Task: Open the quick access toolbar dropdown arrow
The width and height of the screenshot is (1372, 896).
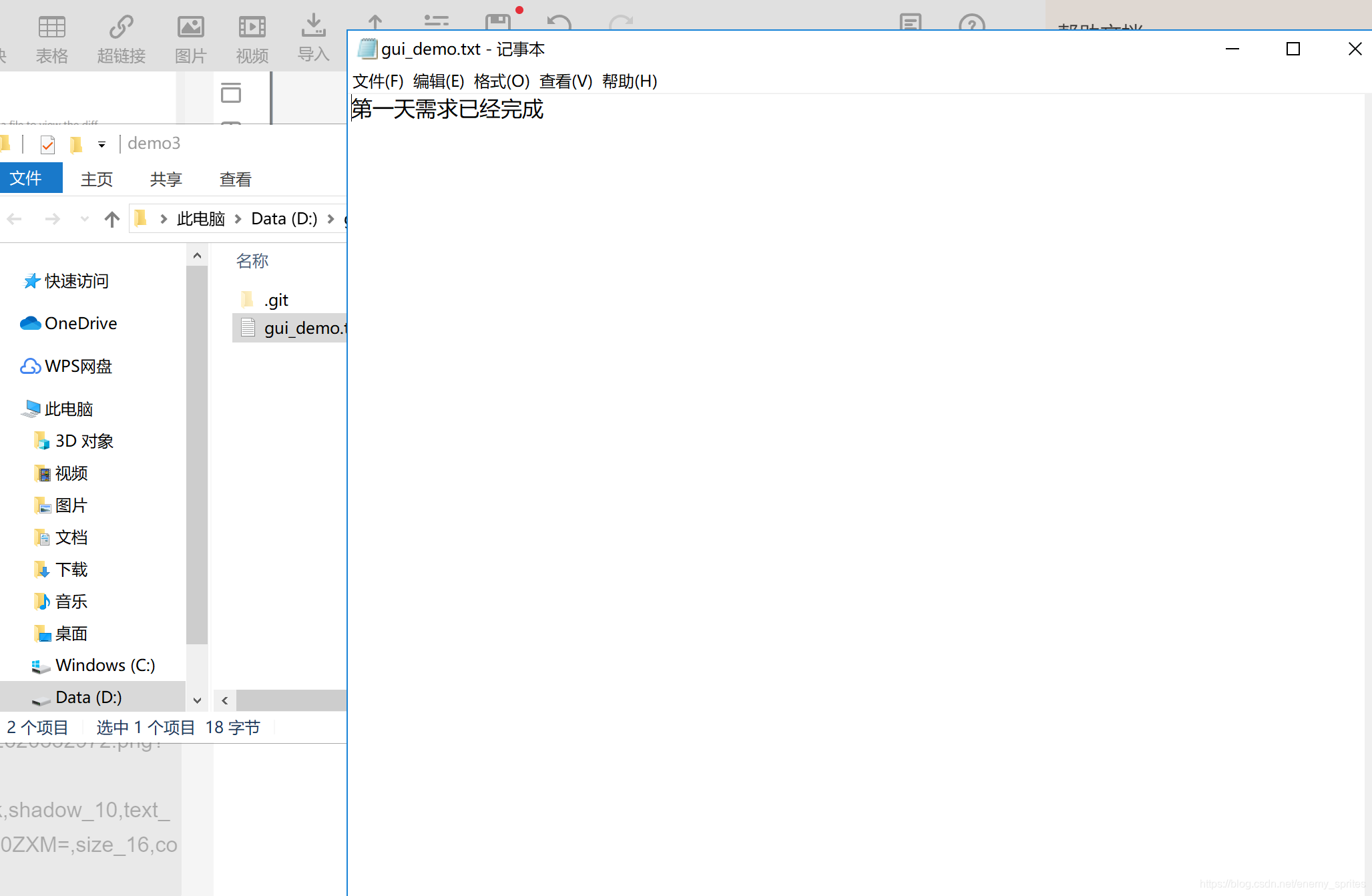Action: click(101, 144)
